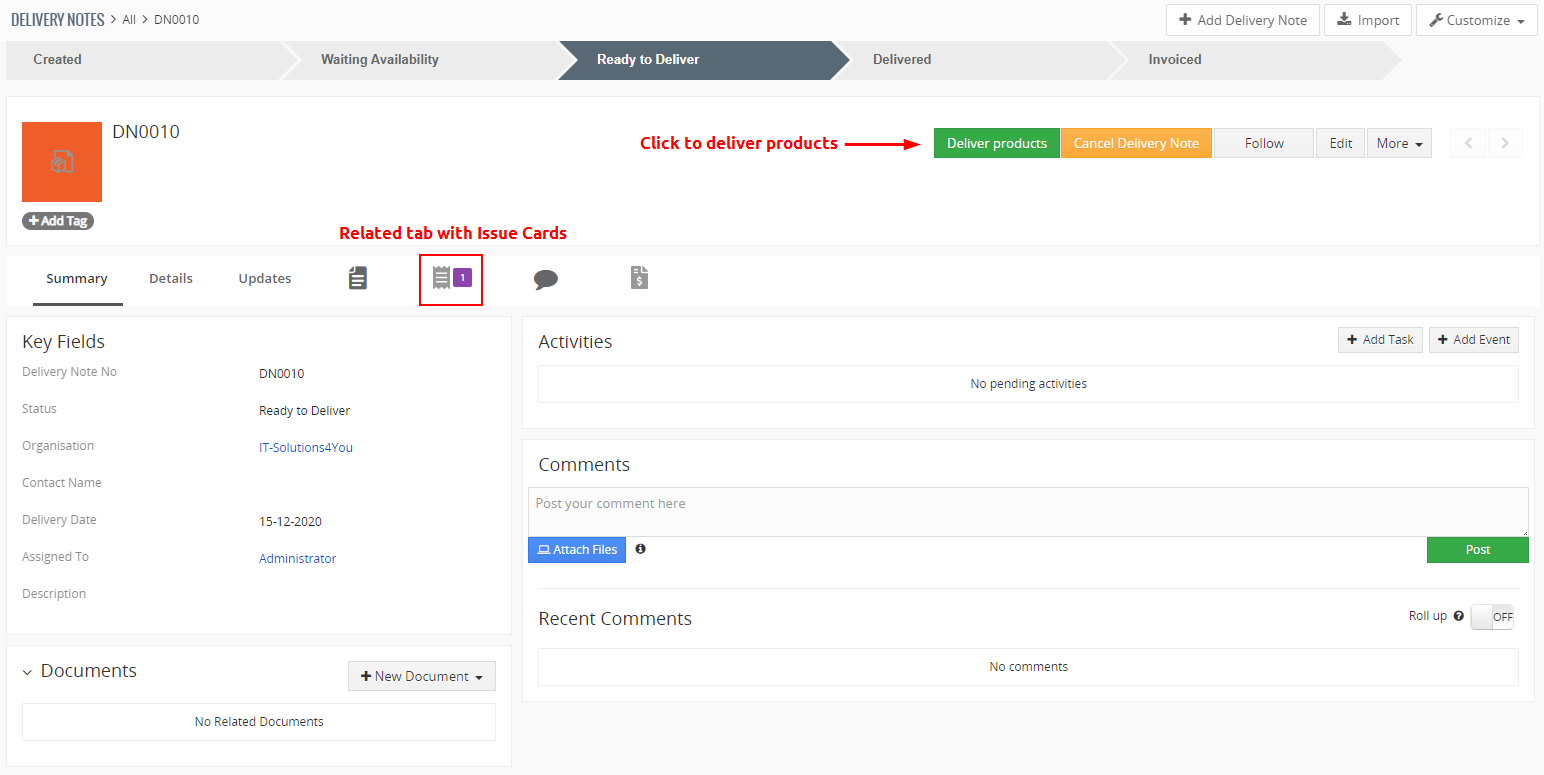Switch to the Updates tab

tap(265, 279)
